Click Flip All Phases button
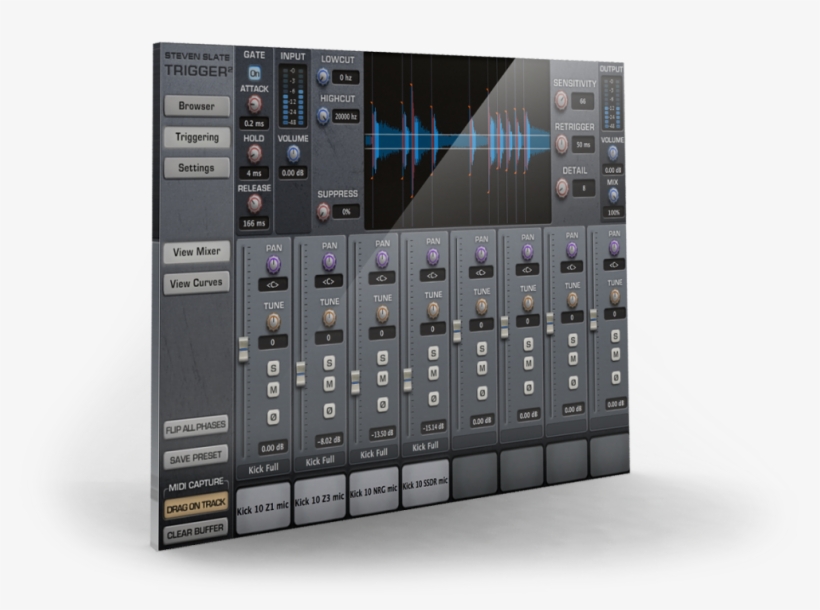820x610 pixels. (x=196, y=428)
